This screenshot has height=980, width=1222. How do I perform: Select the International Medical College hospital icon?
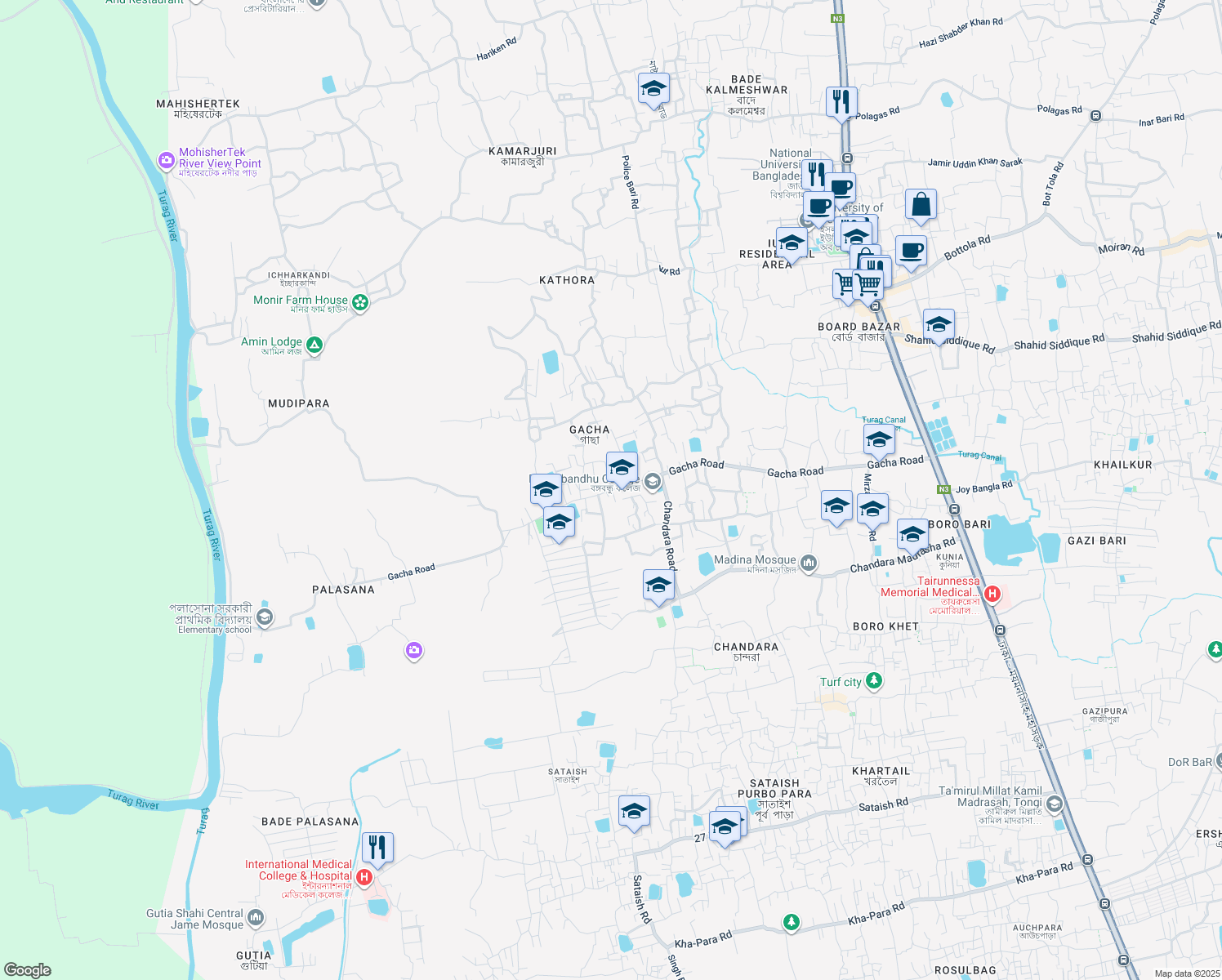point(365,877)
